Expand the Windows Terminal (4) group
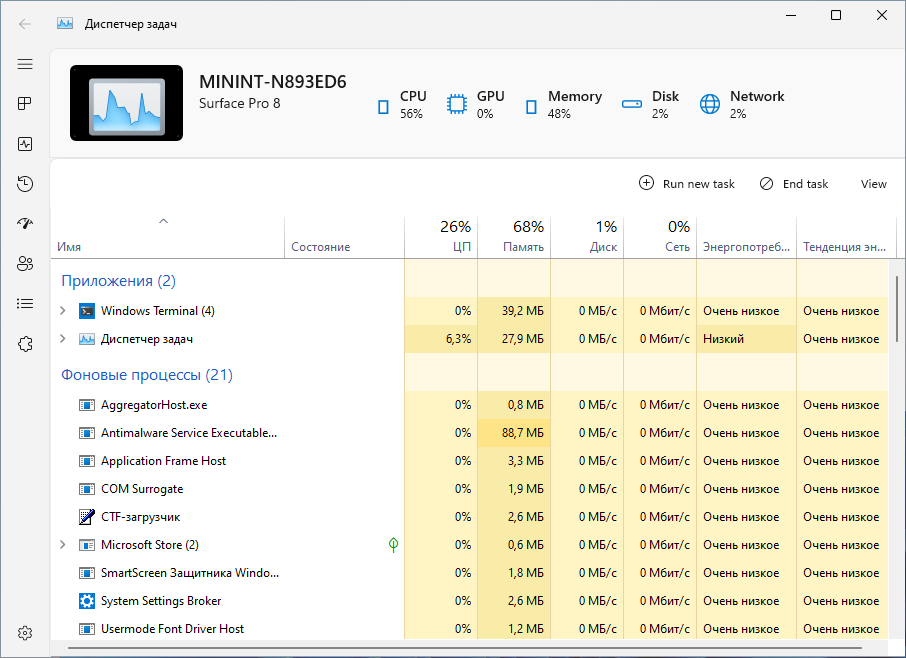Image resolution: width=906 pixels, height=658 pixels. pos(63,311)
